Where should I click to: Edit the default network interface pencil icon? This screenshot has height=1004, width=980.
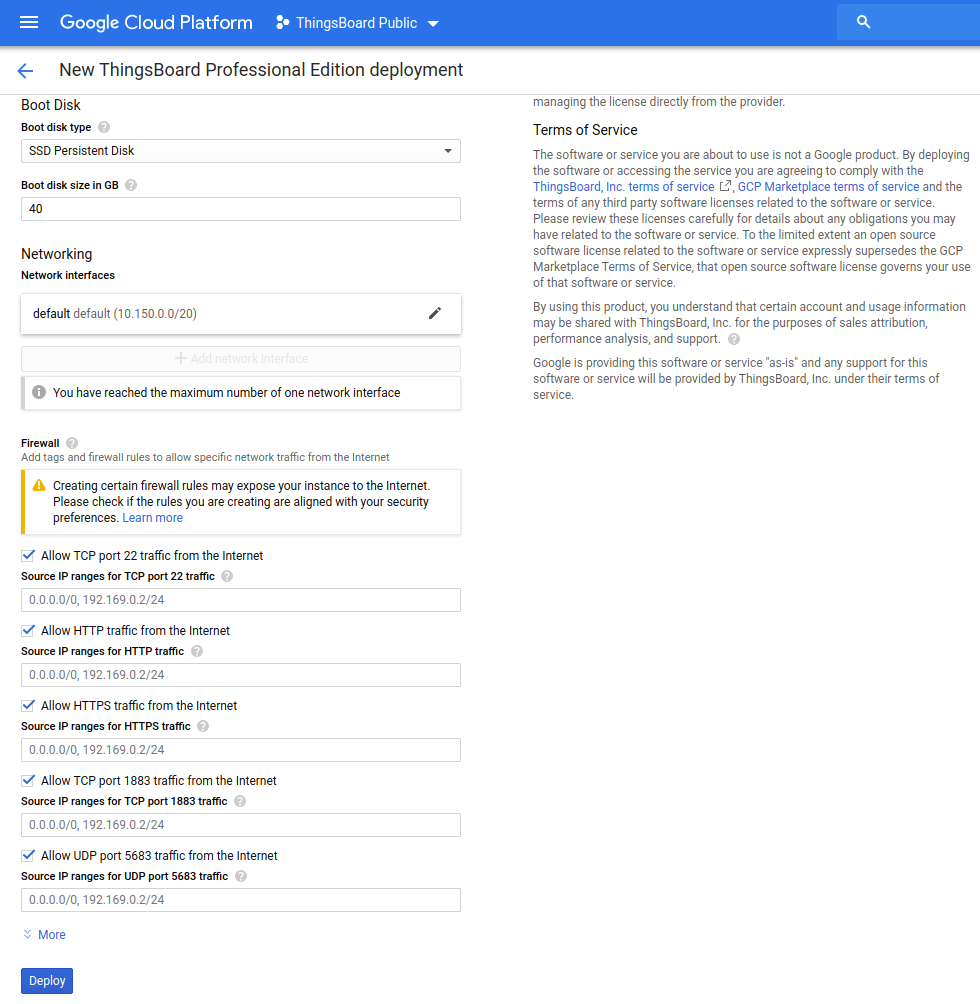coord(435,313)
